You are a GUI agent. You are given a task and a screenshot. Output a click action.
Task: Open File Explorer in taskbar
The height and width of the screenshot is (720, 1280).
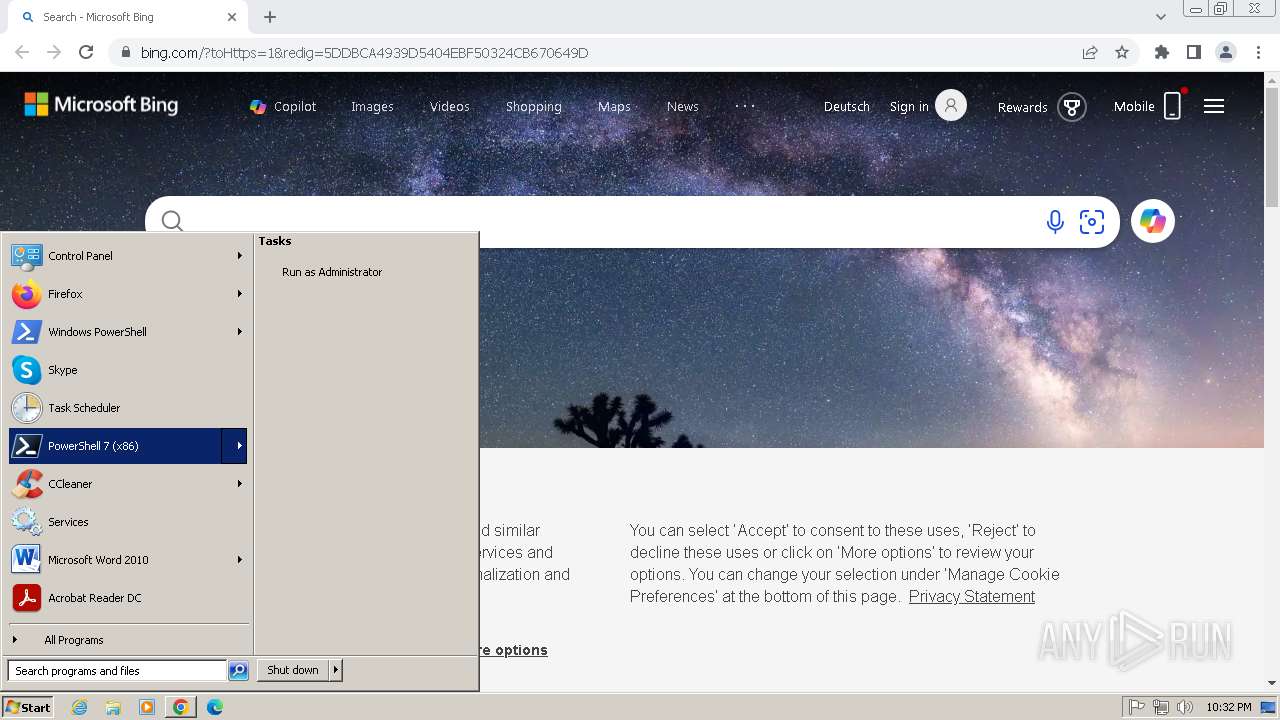point(113,707)
